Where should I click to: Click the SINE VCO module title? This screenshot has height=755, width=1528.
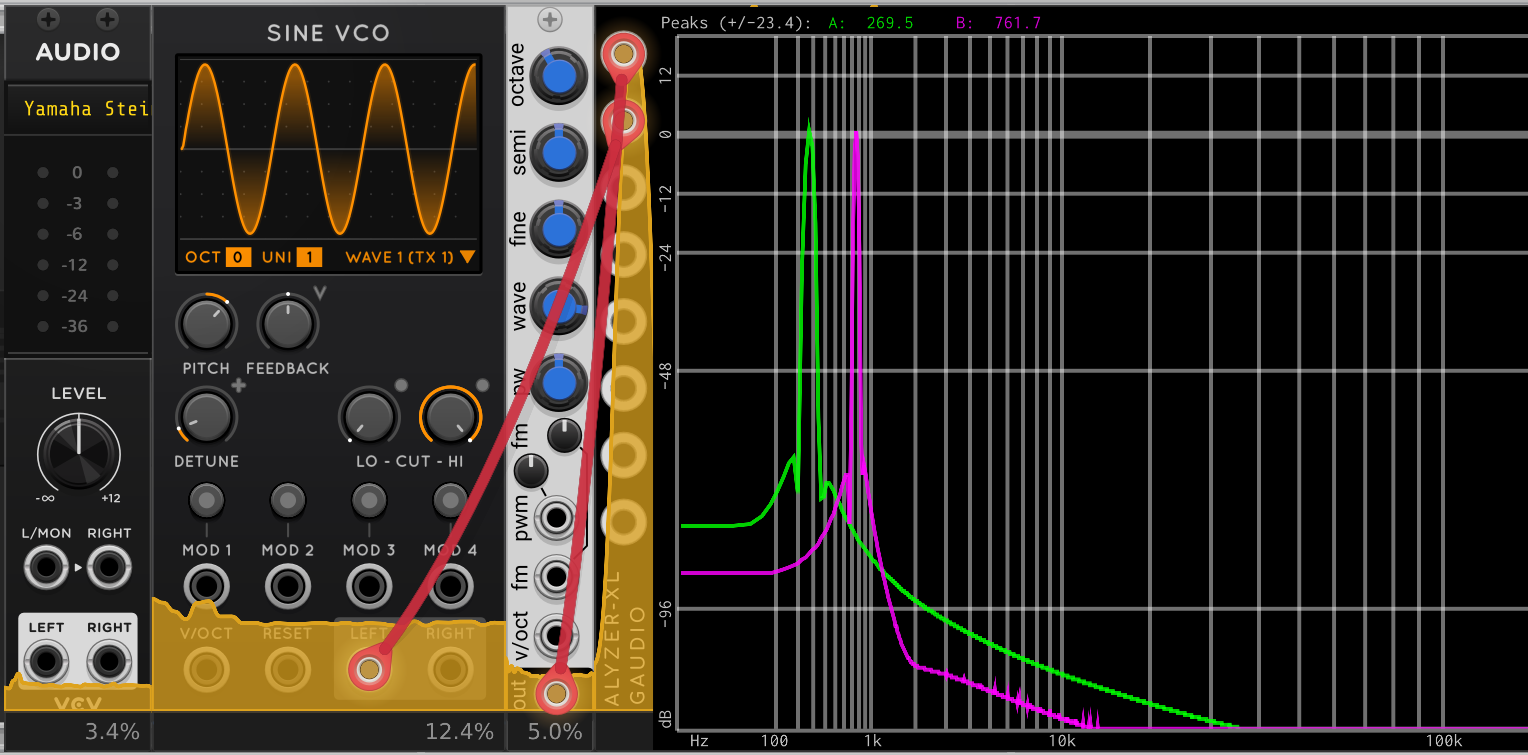[x=328, y=33]
